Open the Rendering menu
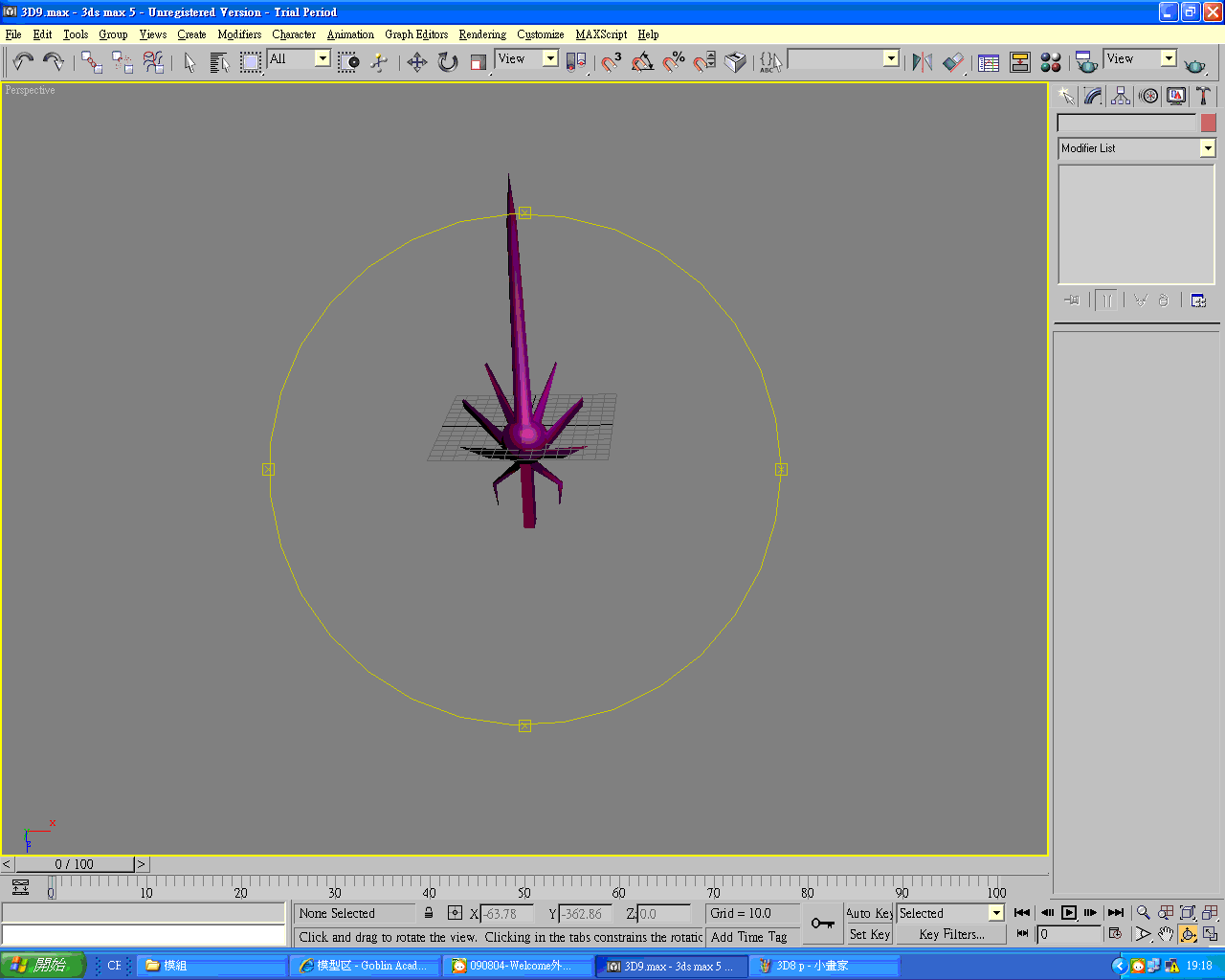 (x=482, y=34)
